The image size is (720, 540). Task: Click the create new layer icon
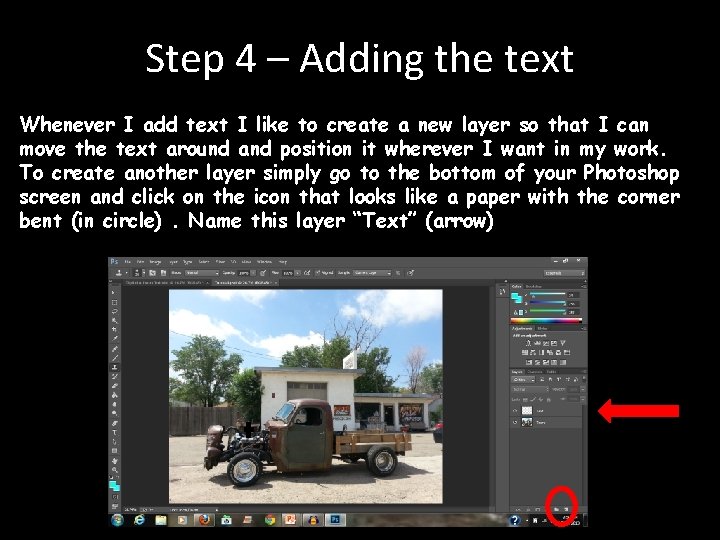pyautogui.click(x=566, y=509)
